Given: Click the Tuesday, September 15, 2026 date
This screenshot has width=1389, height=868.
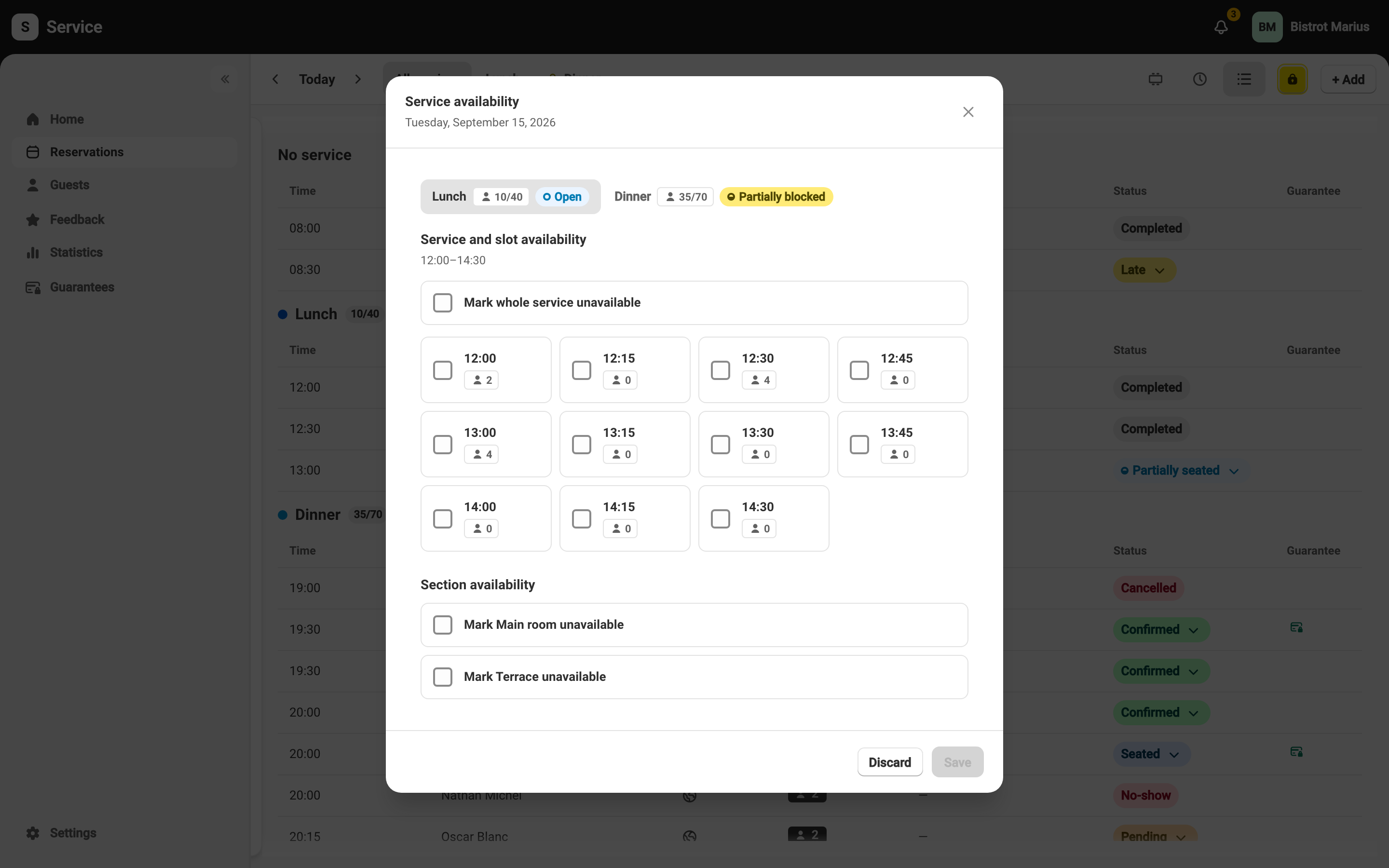Looking at the screenshot, I should (x=480, y=123).
